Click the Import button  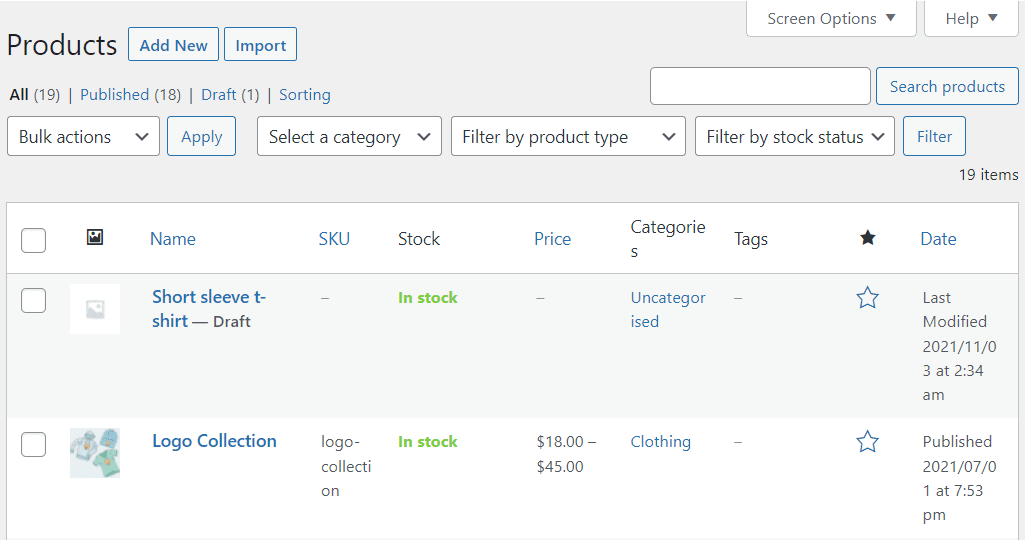(x=260, y=44)
